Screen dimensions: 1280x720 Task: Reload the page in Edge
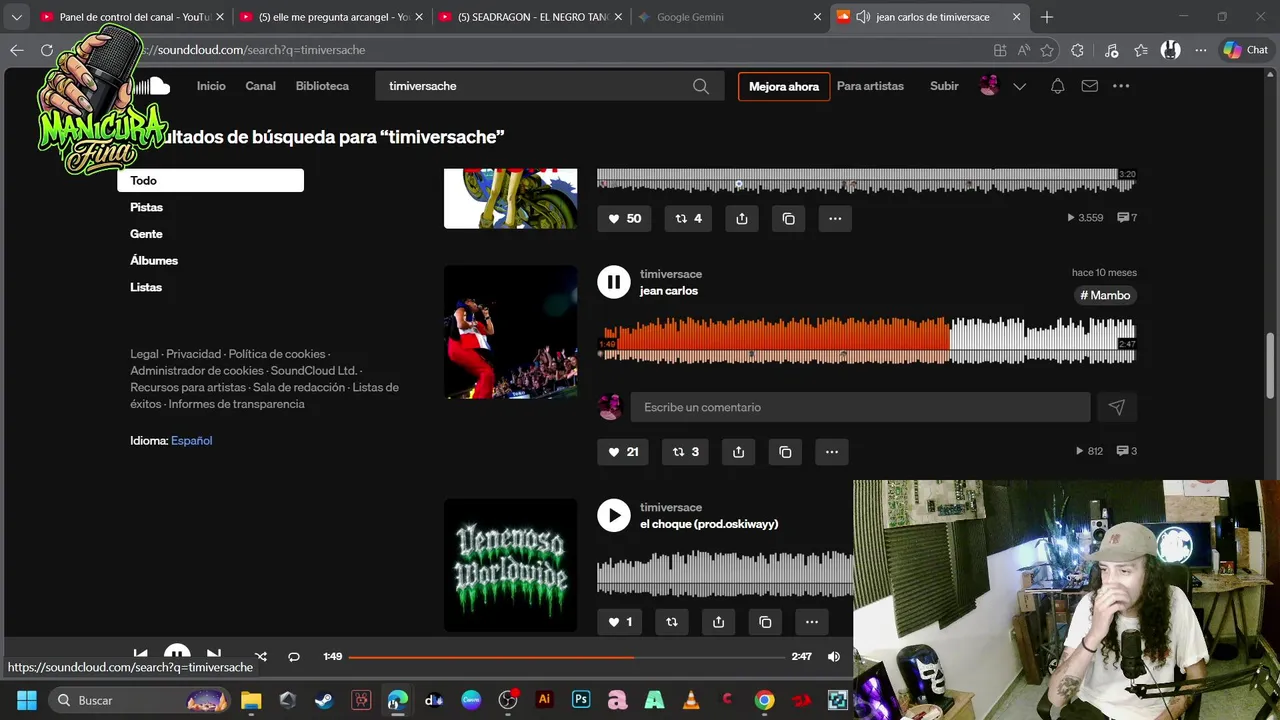click(47, 50)
